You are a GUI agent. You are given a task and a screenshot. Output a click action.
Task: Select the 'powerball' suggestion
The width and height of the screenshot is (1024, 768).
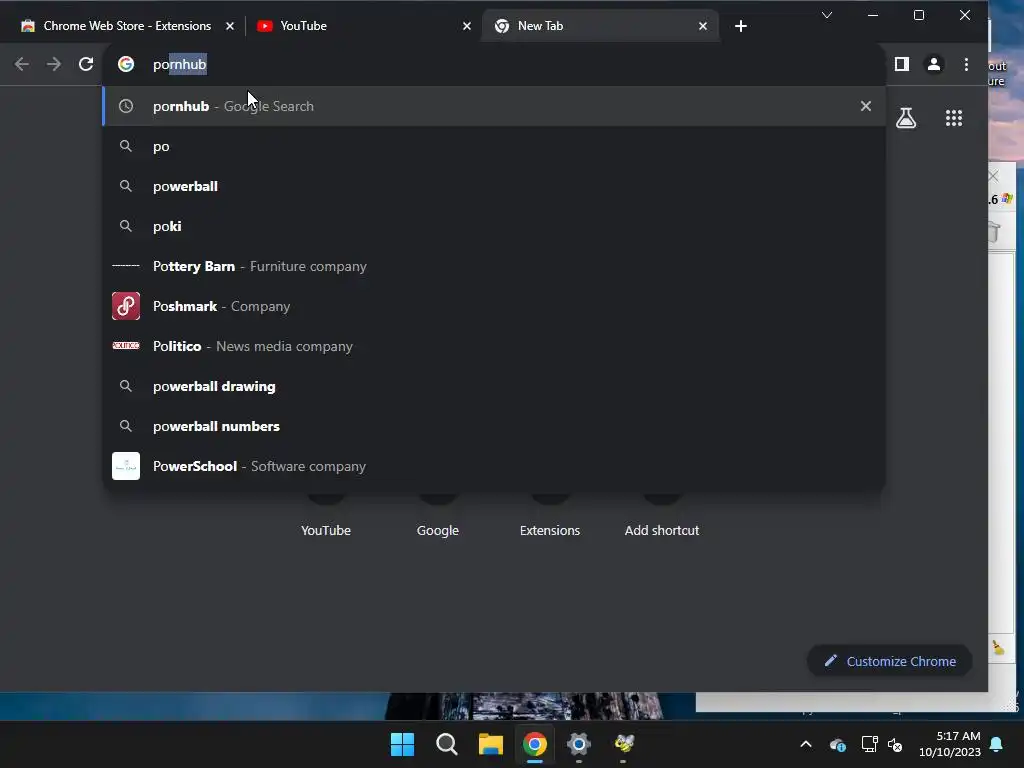coord(494,186)
